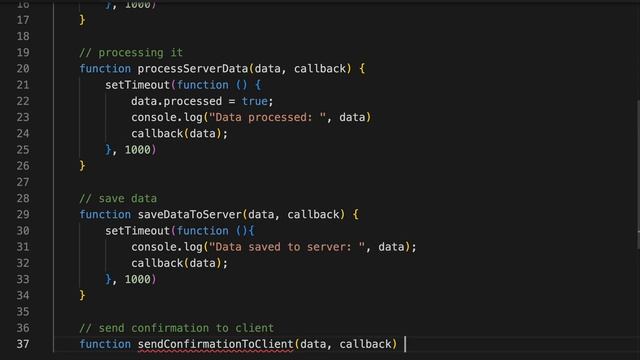Click 'callback' parameter on line 29
This screenshot has width=640, height=360.
tap(313, 215)
